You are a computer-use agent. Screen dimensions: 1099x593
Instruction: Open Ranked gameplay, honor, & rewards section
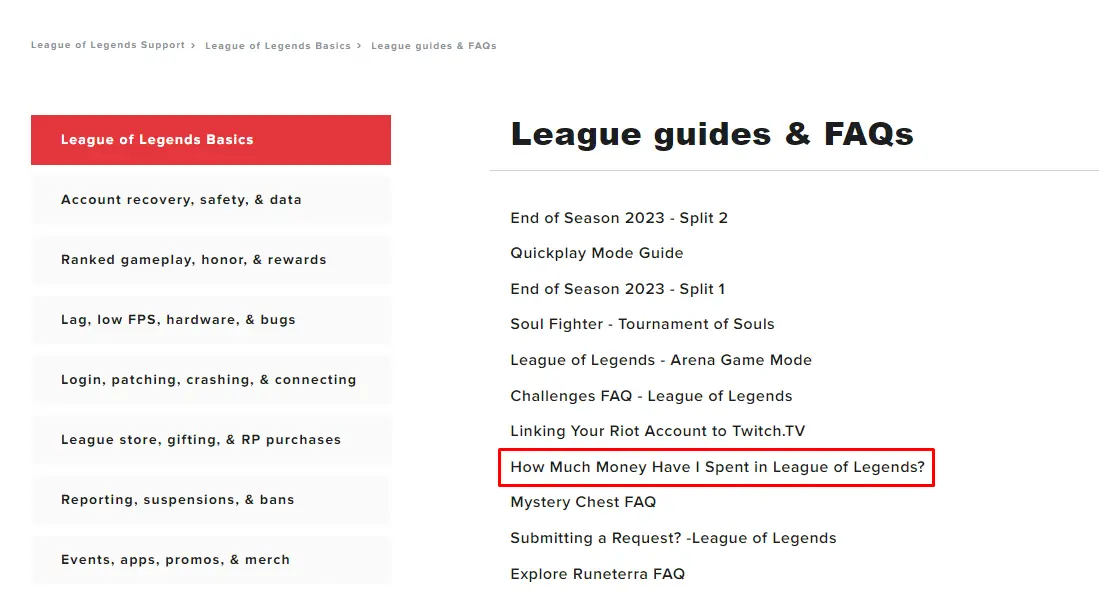(x=211, y=260)
